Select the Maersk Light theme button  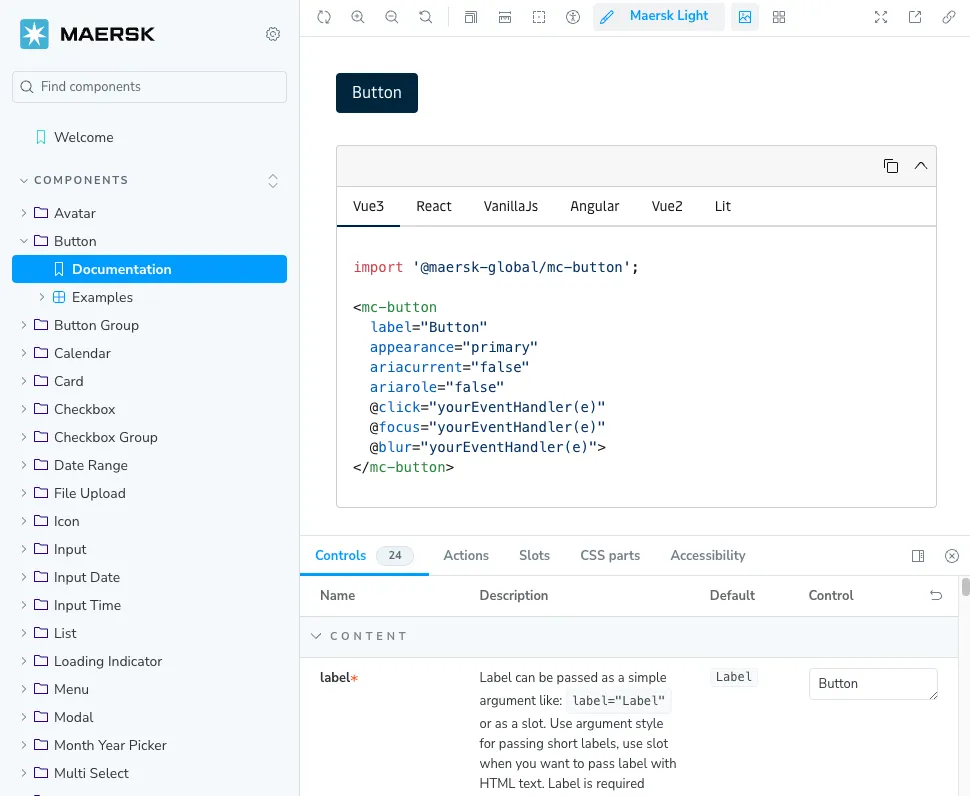(x=659, y=16)
